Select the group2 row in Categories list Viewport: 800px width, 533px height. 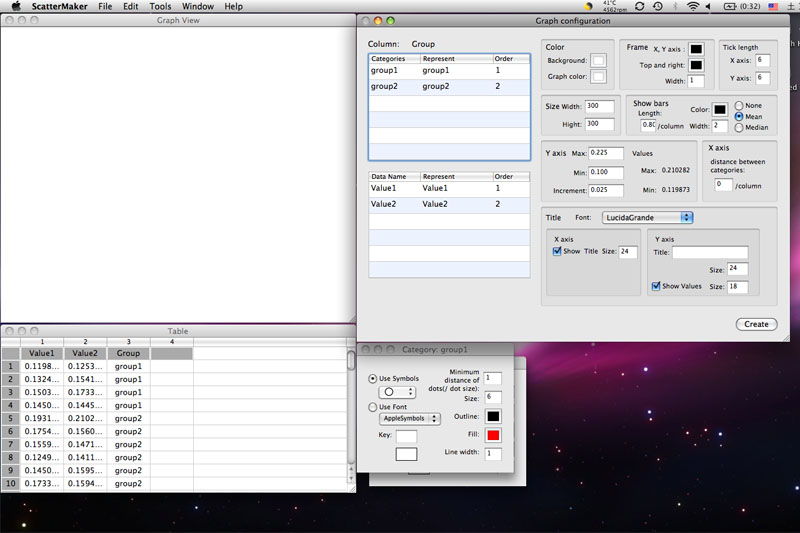449,87
